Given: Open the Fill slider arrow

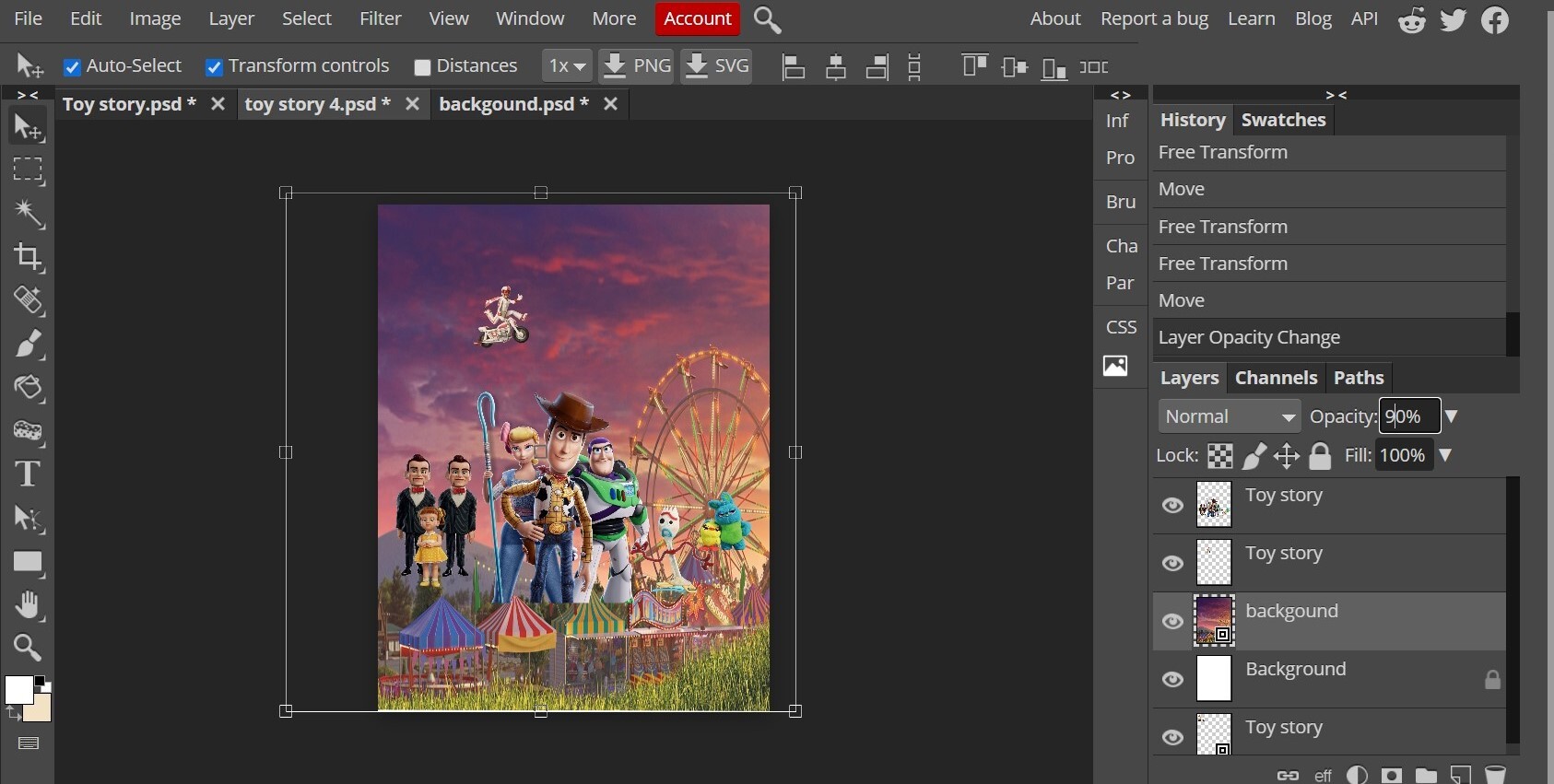Looking at the screenshot, I should (1445, 455).
